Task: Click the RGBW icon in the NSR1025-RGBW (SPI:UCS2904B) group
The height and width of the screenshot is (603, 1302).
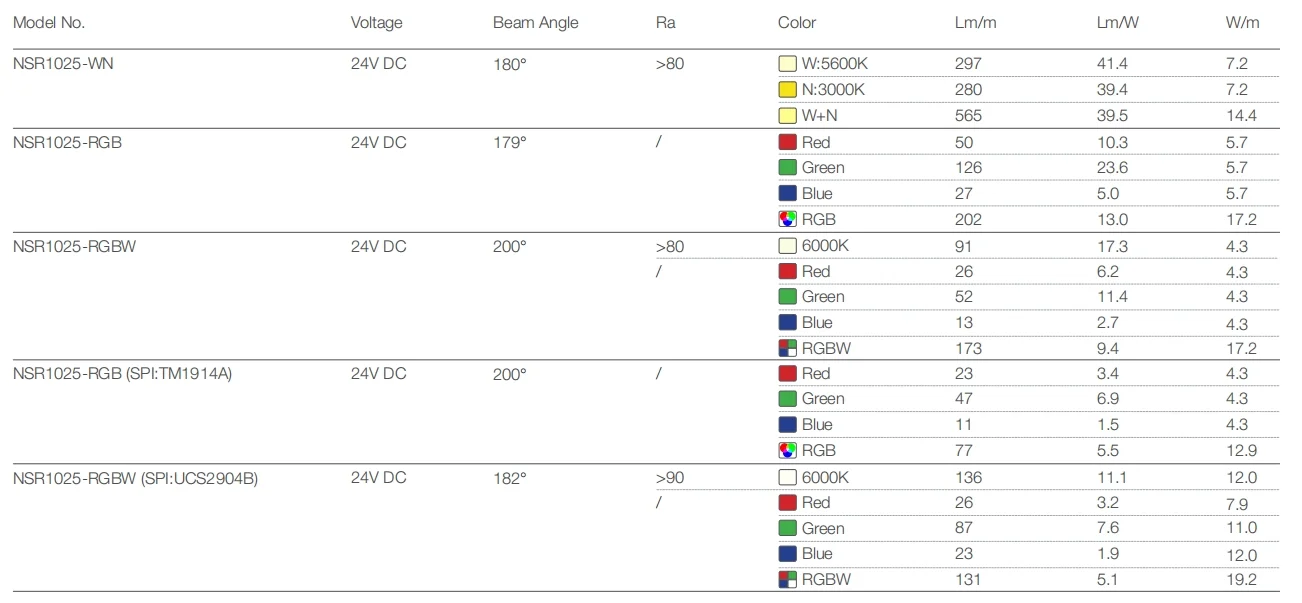Action: click(x=787, y=579)
